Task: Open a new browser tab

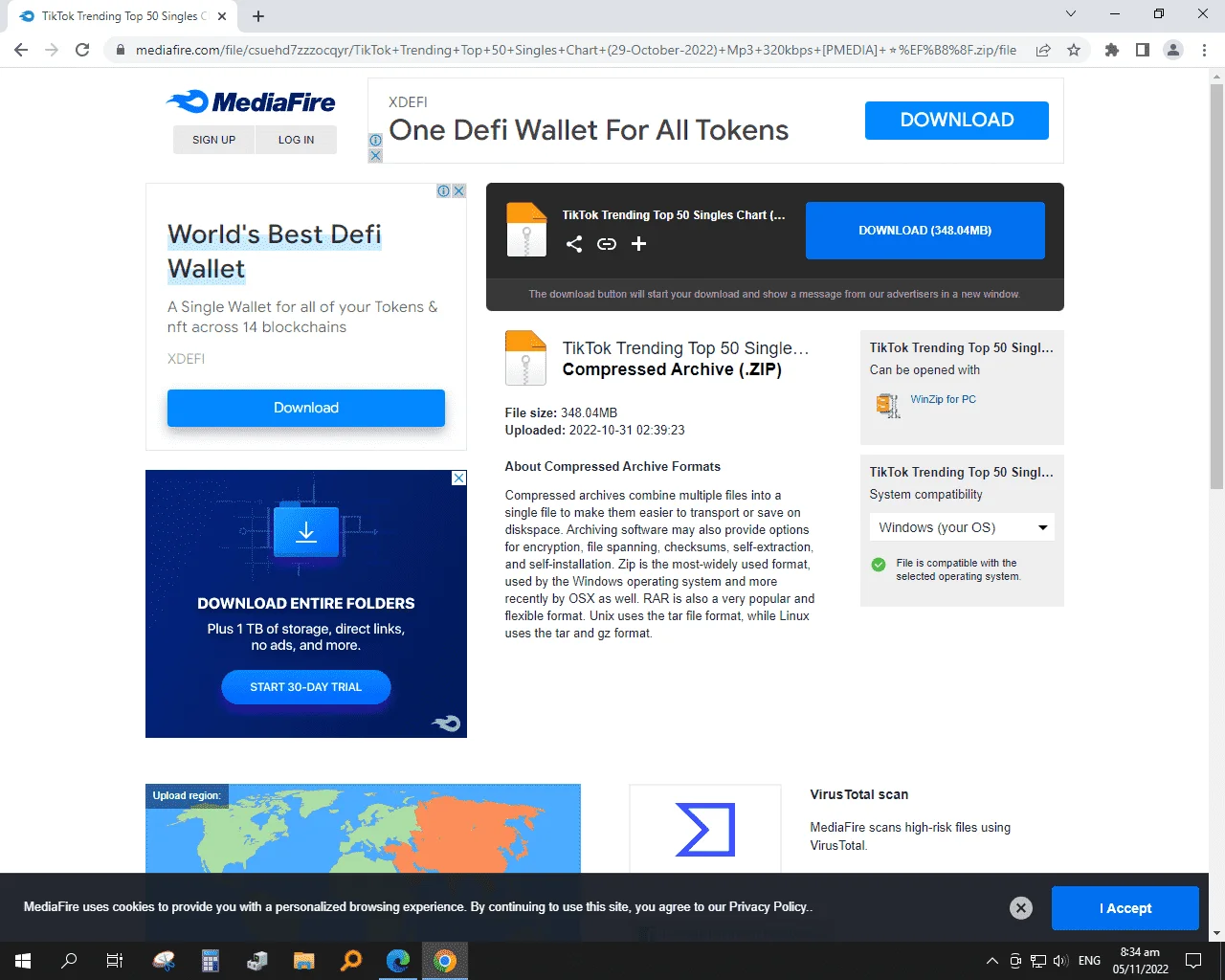Action: [258, 16]
